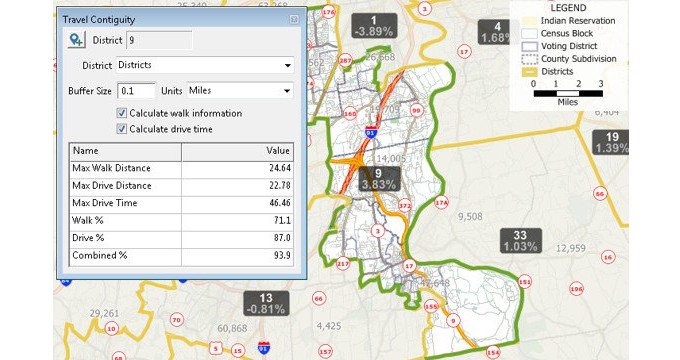Click the value 93.9
680x360 pixels.
tap(282, 255)
